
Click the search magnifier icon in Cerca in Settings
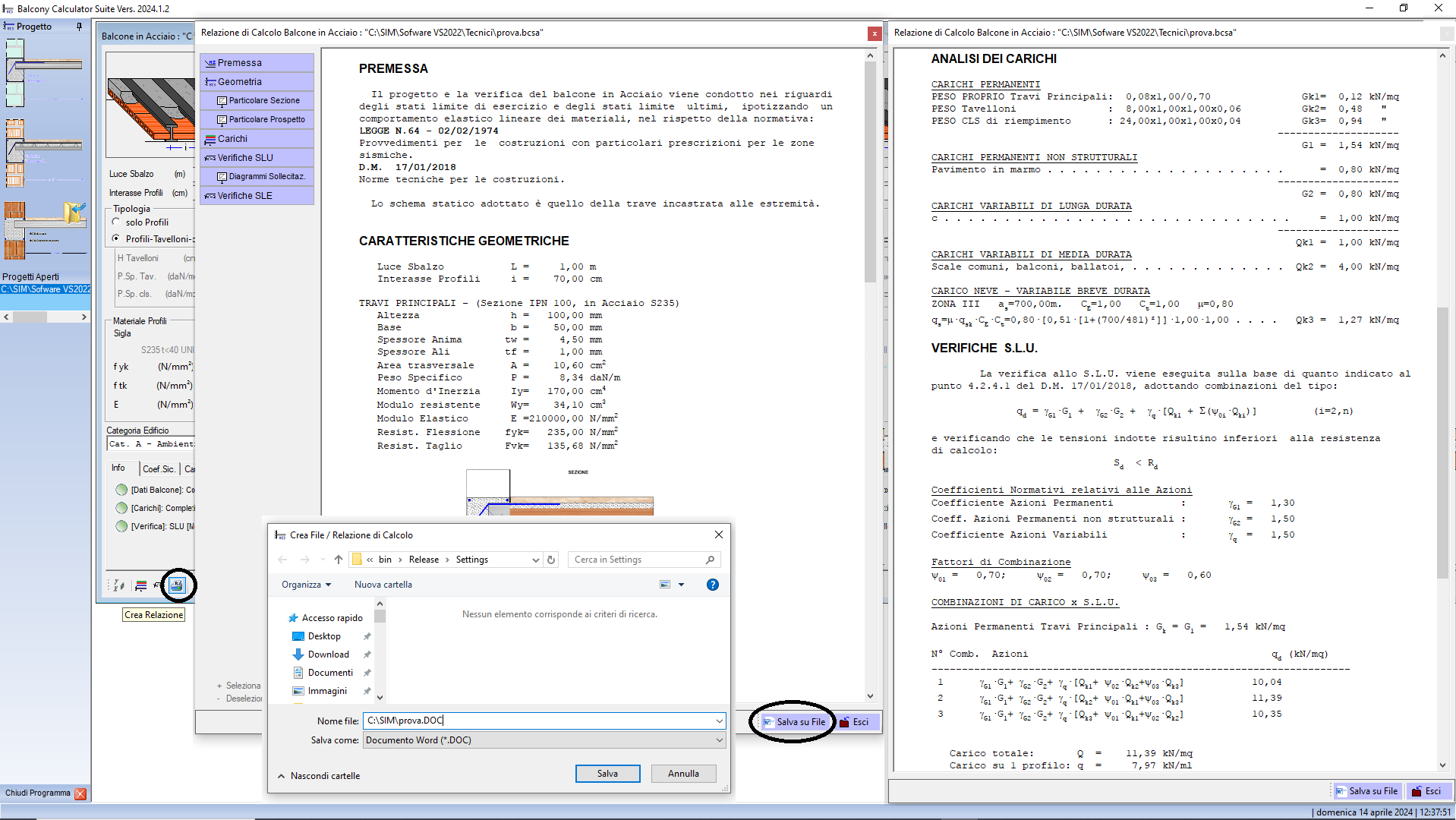[710, 560]
